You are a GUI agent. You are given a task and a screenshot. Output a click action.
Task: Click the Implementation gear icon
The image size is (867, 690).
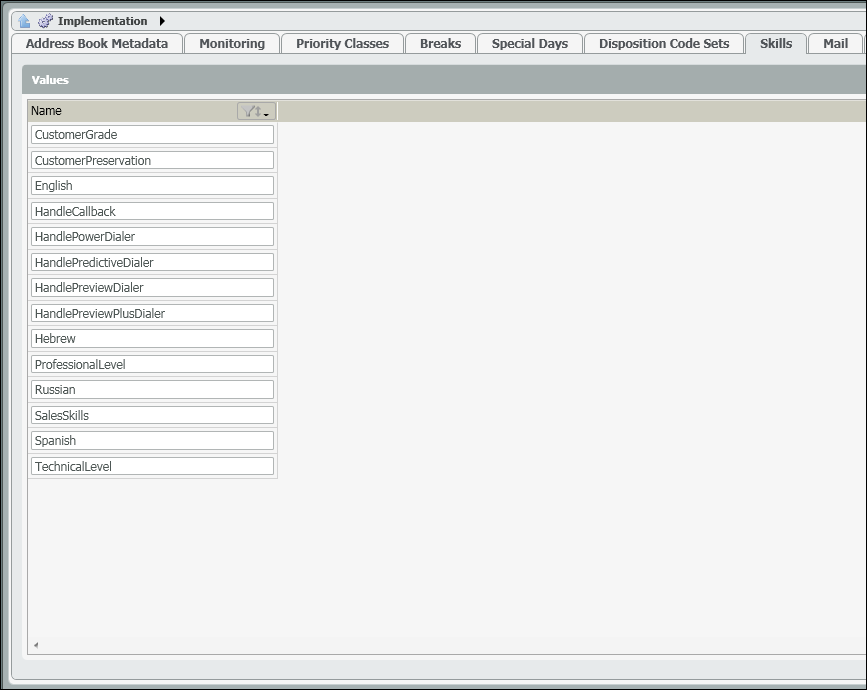point(46,21)
